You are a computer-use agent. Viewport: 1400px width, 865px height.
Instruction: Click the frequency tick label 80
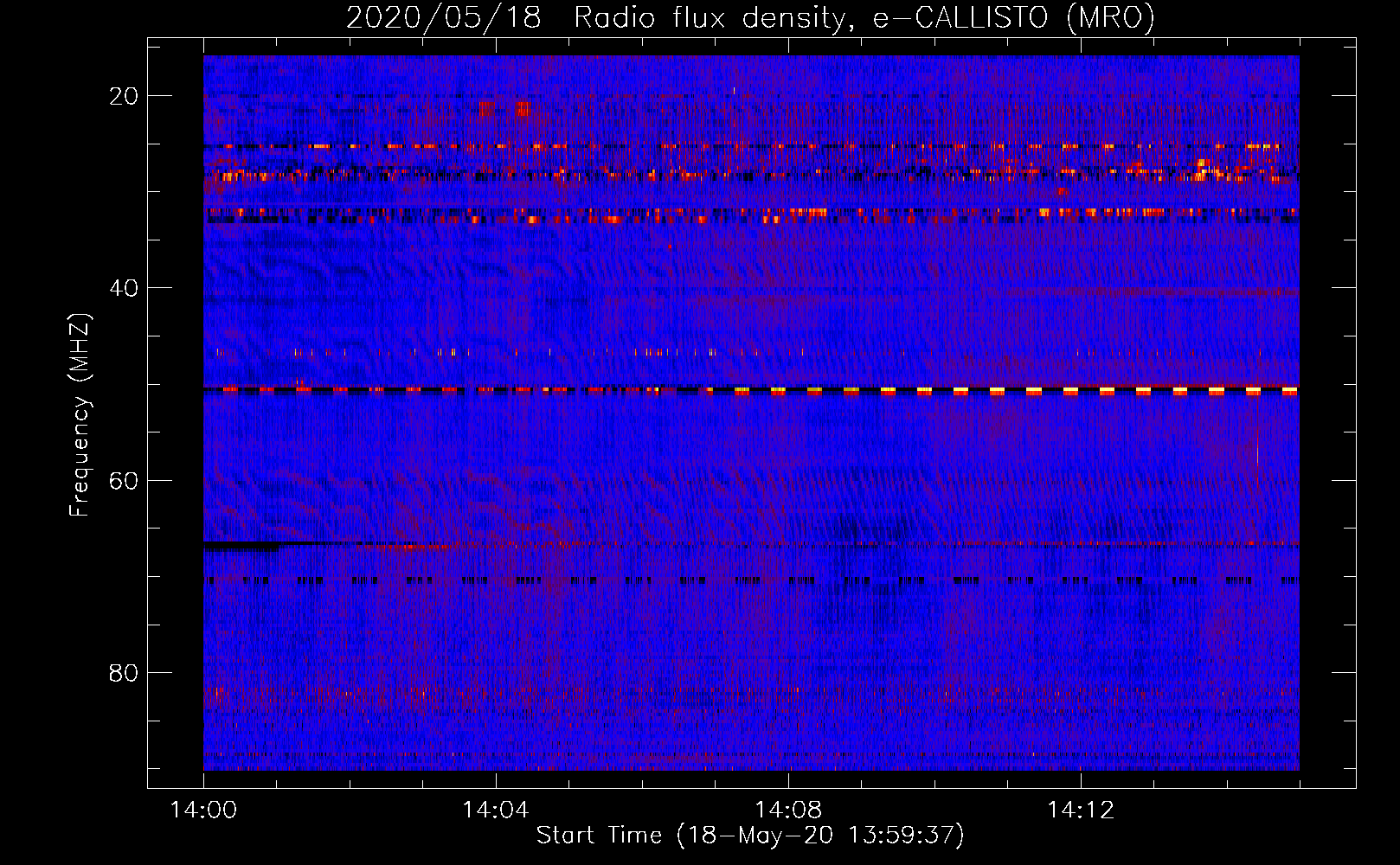124,673
